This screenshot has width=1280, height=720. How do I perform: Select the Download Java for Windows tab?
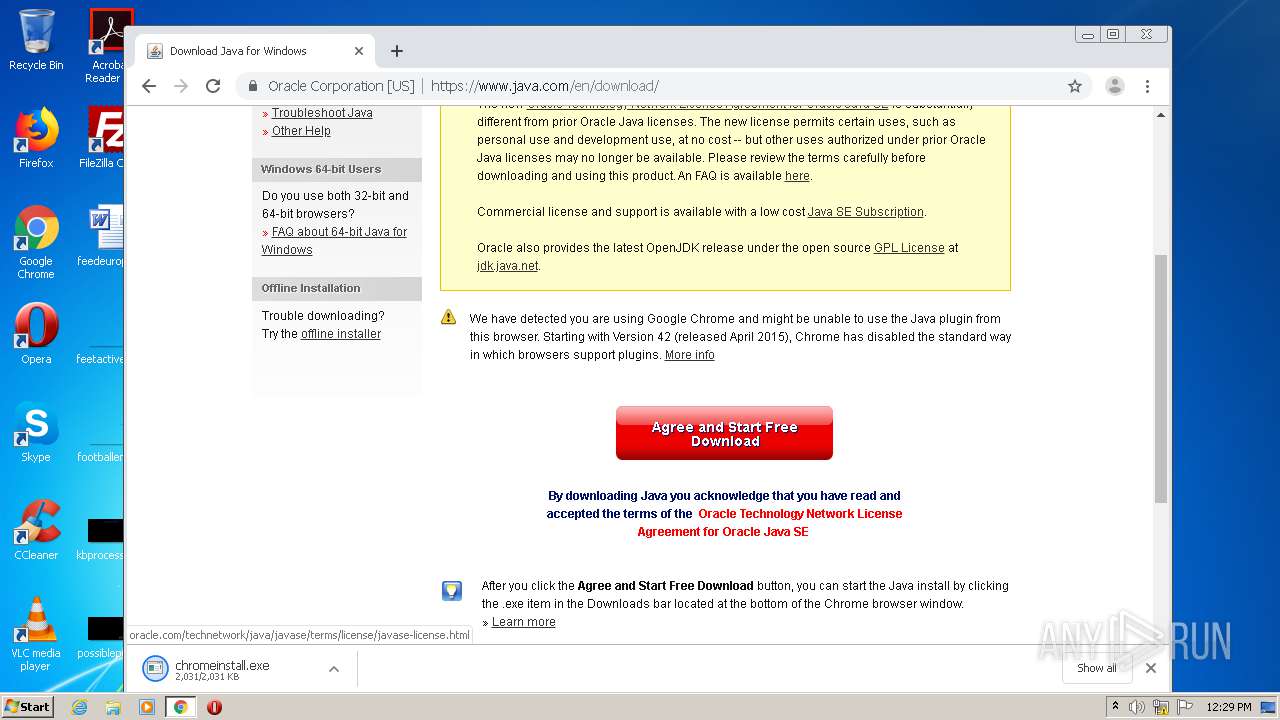[255, 51]
